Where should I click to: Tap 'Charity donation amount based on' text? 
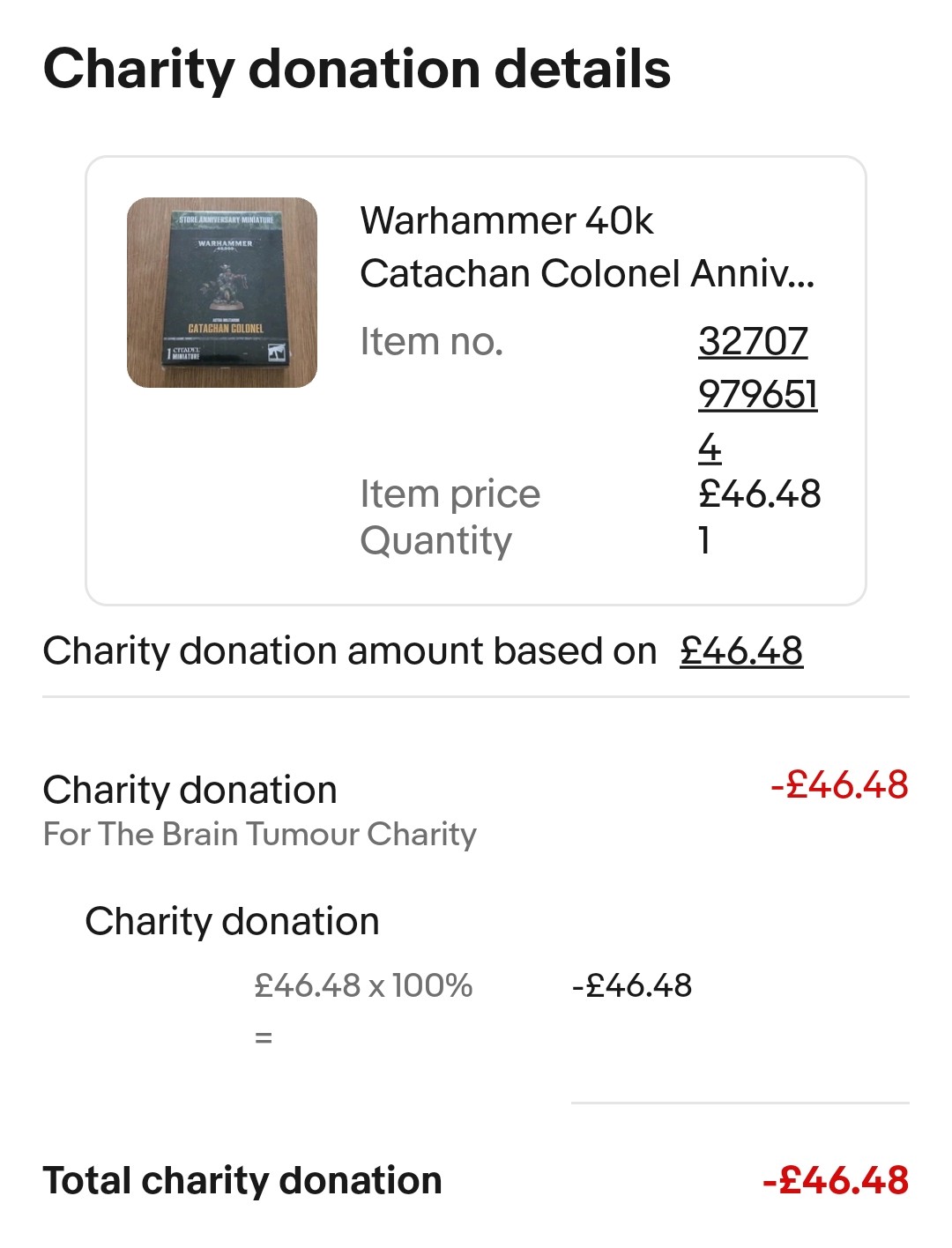(x=350, y=651)
